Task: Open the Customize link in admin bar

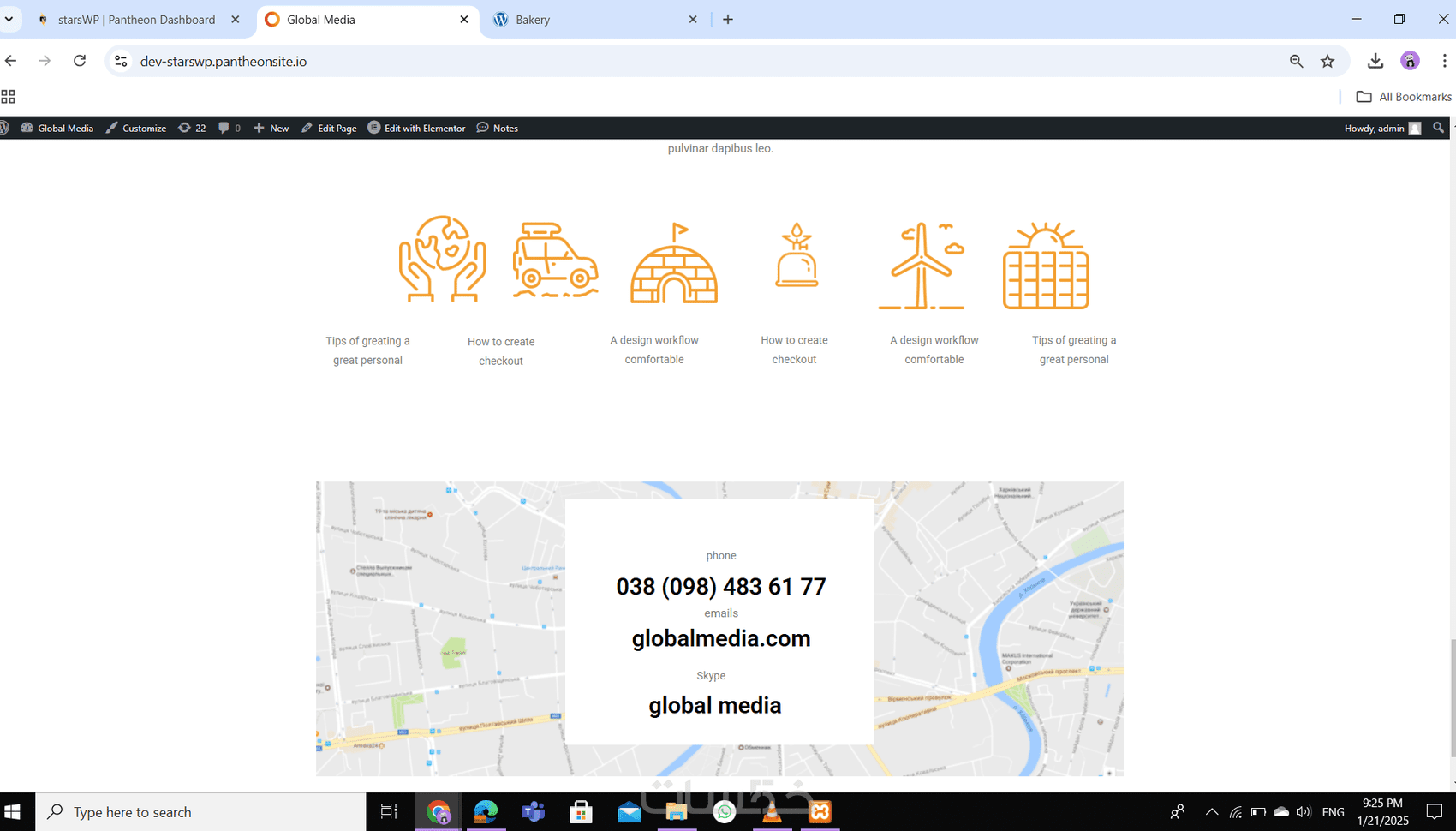Action: coord(136,128)
